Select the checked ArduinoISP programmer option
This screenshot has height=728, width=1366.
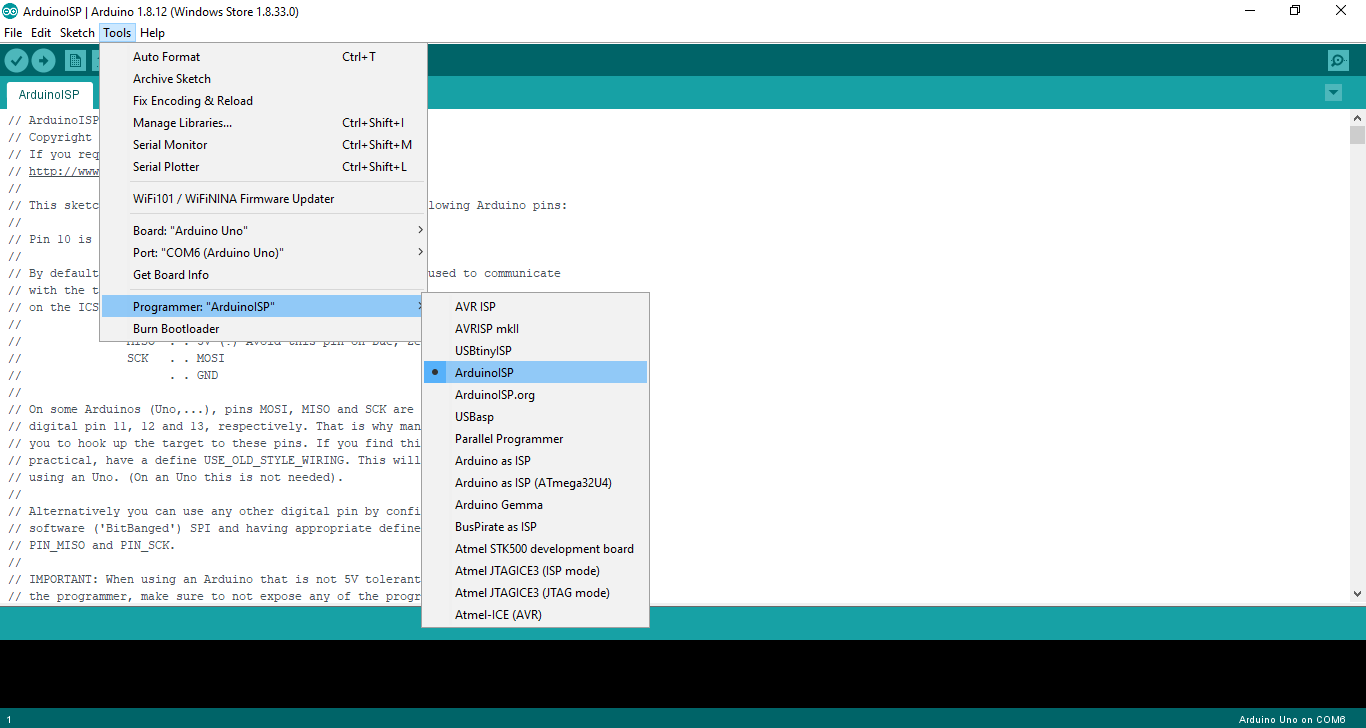[536, 373]
